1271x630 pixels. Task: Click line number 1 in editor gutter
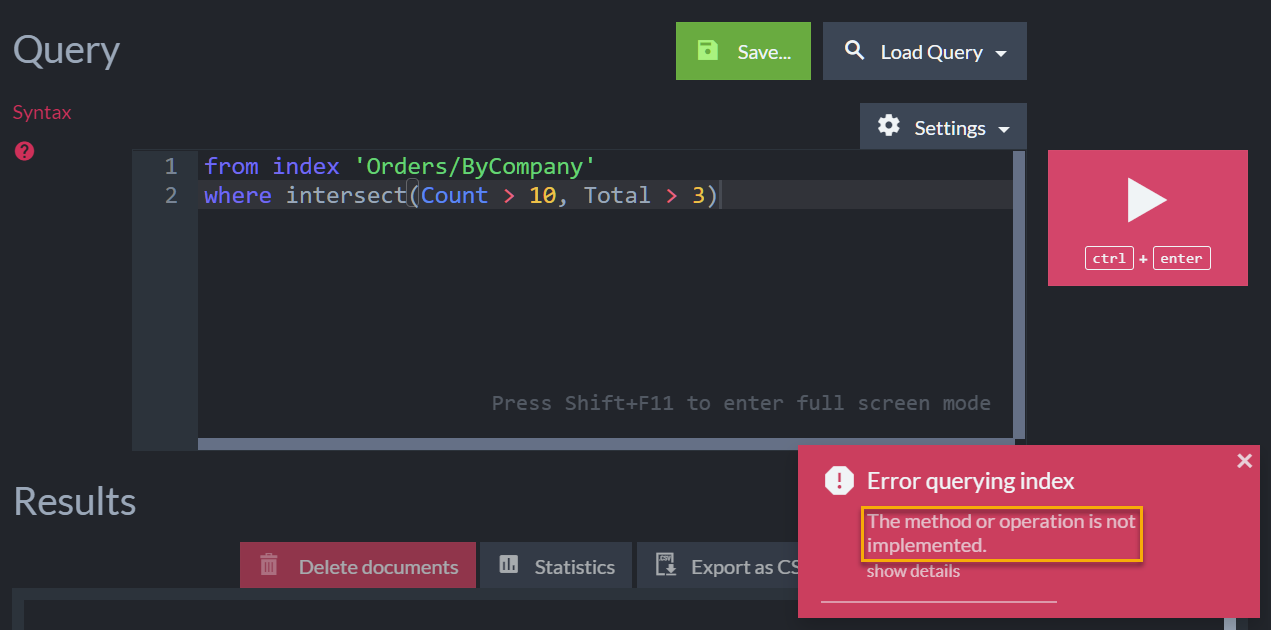pyautogui.click(x=171, y=166)
